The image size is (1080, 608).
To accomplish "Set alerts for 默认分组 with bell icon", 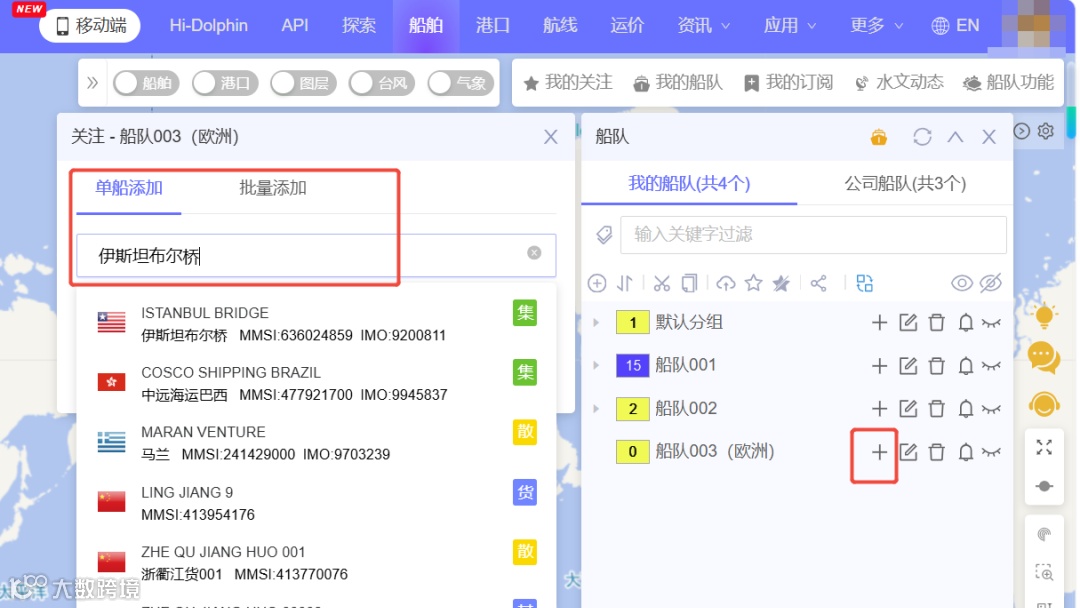I will click(966, 322).
